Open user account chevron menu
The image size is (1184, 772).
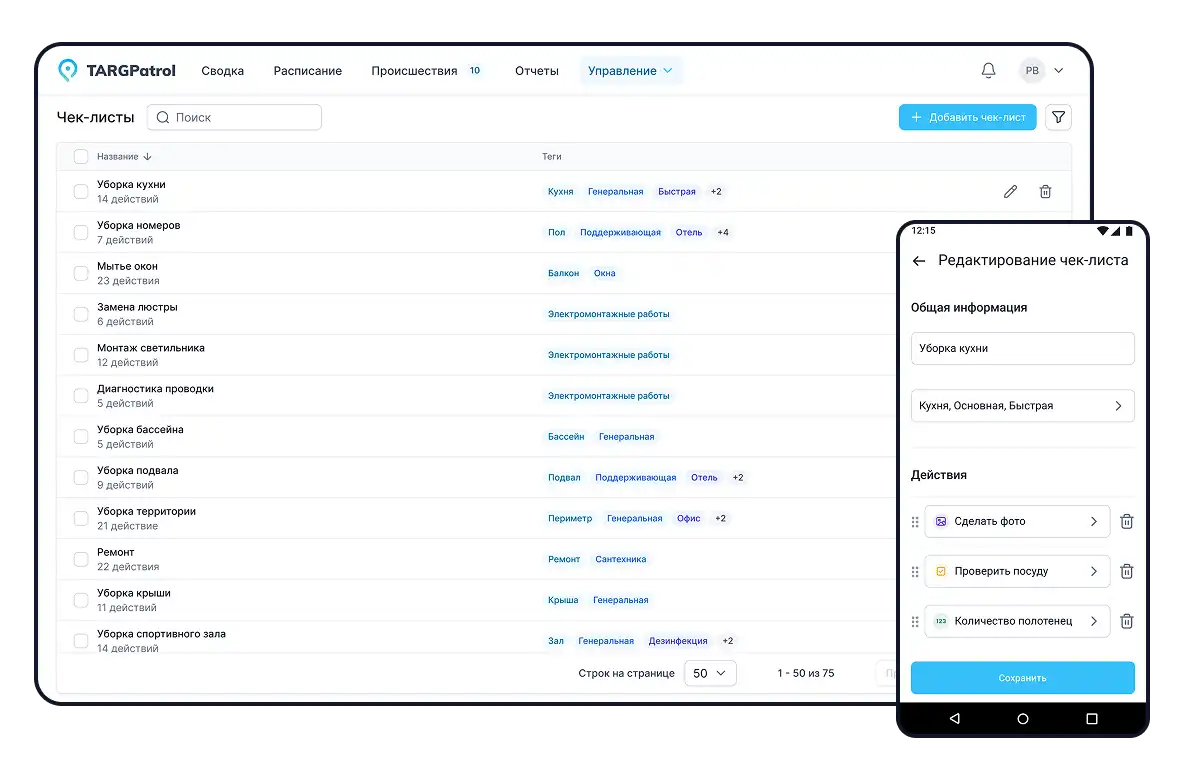click(x=1059, y=70)
